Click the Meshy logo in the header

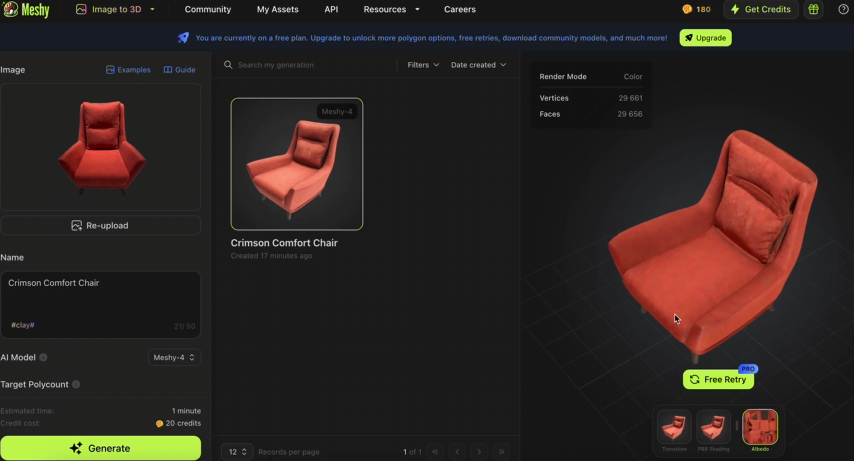tap(27, 10)
